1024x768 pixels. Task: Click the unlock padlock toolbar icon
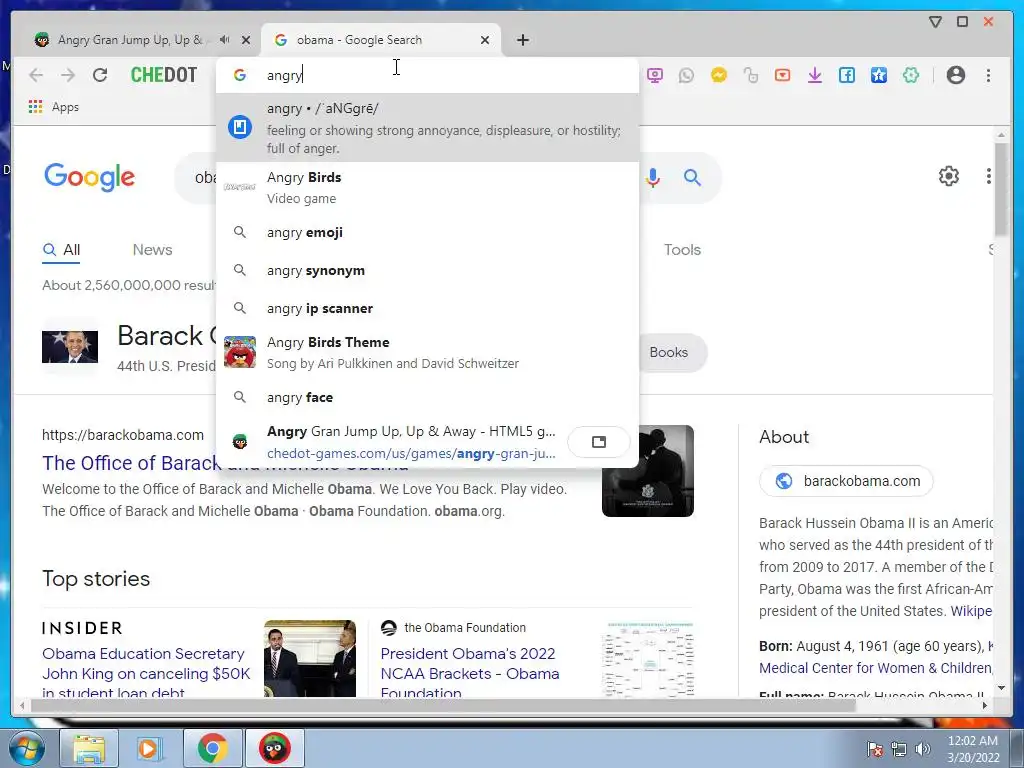point(750,76)
